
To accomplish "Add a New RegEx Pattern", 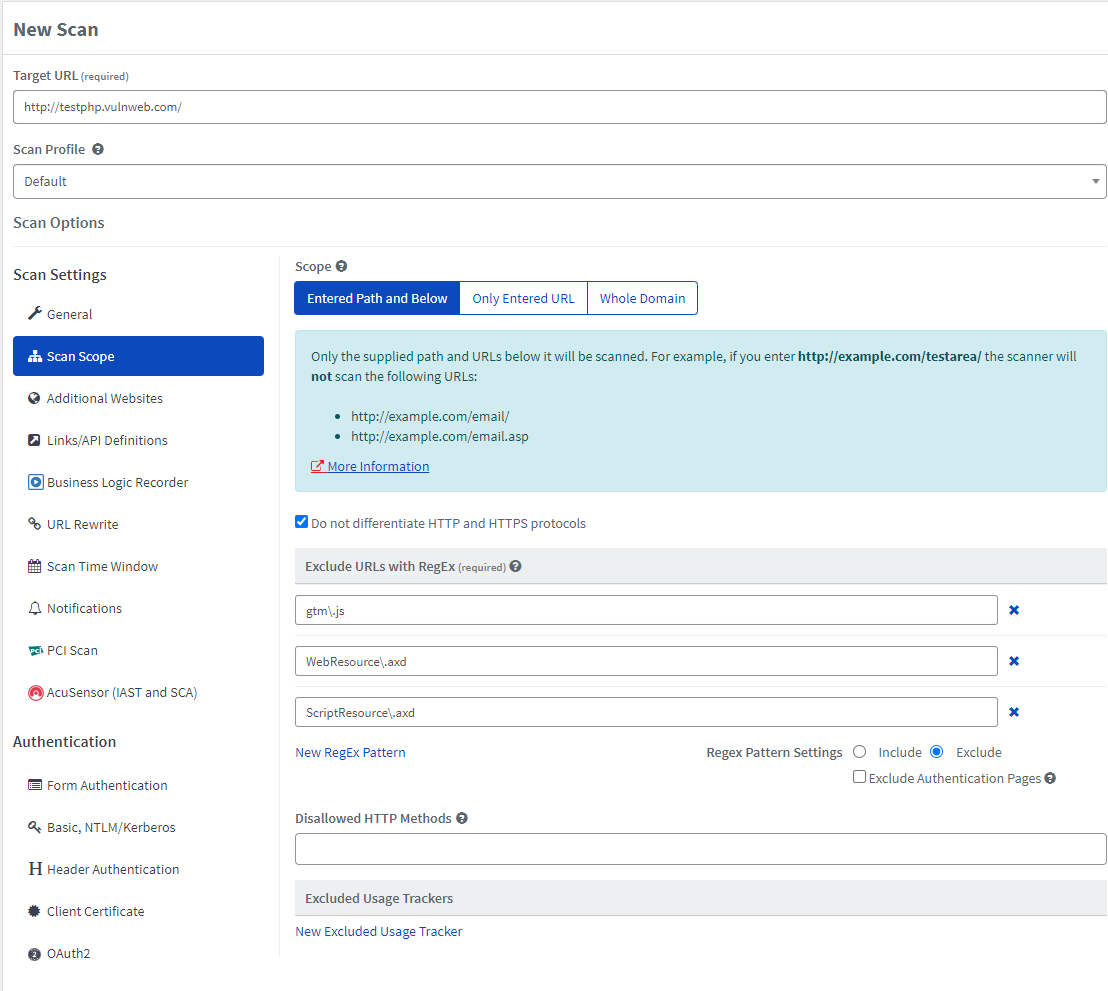I will tap(350, 752).
